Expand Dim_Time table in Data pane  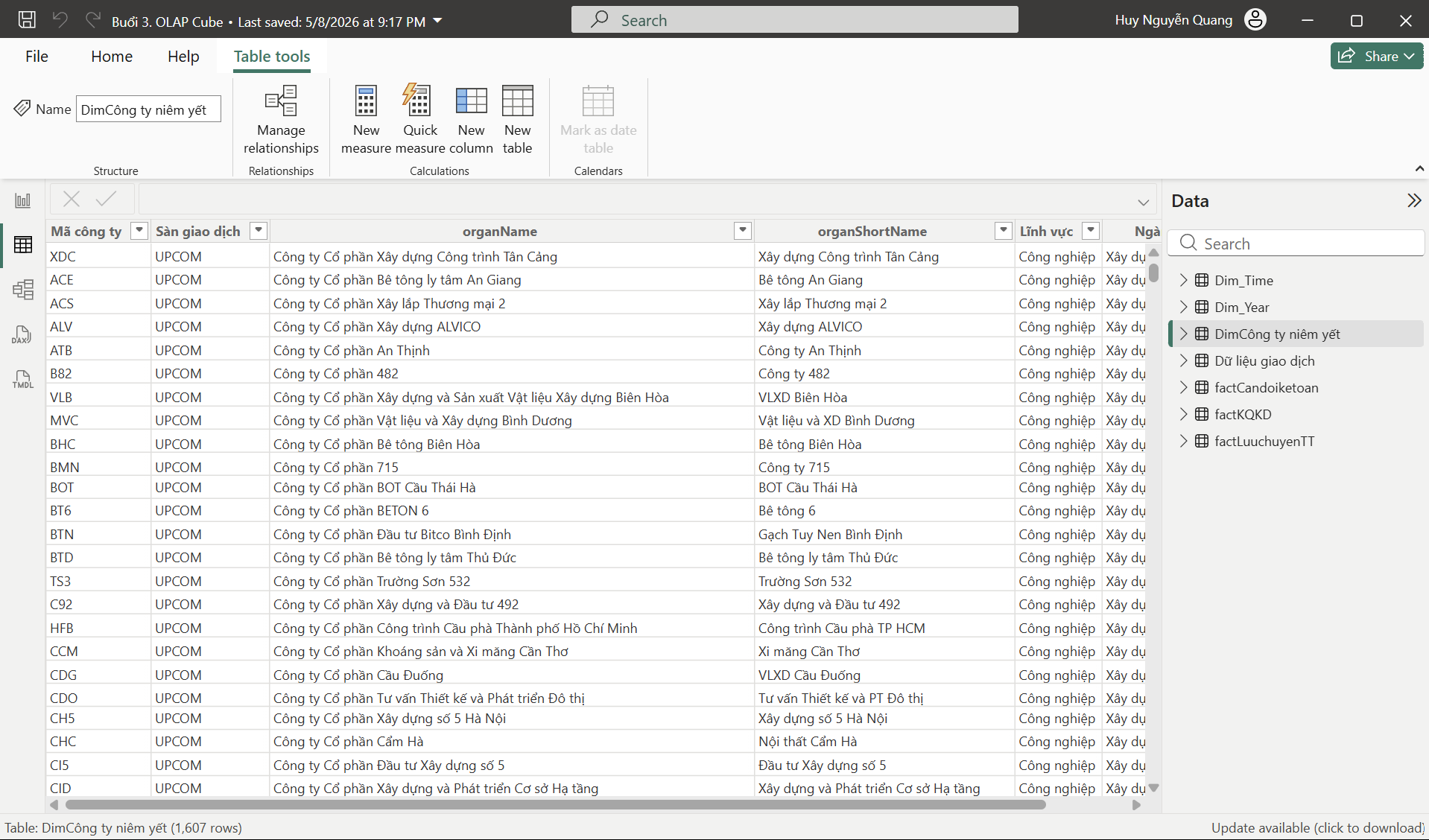coord(1183,280)
